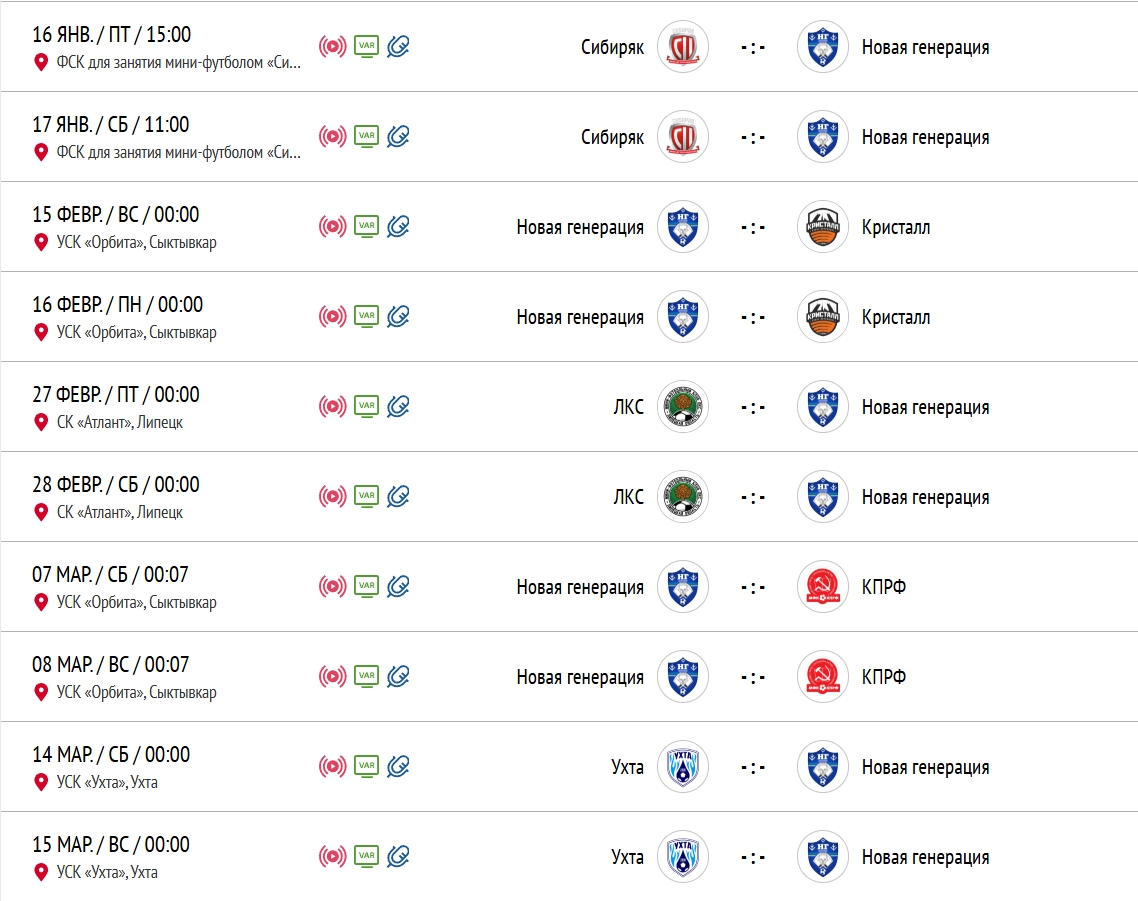The image size is (1138, 901).
Task: Open Кристалл team link in 16 ФЕВР. match
Action: 896,317
